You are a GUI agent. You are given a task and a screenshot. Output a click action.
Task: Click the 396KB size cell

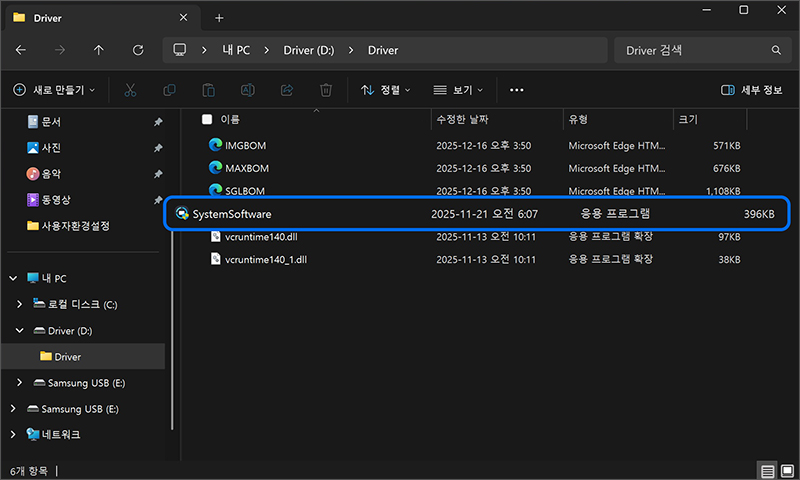[758, 214]
